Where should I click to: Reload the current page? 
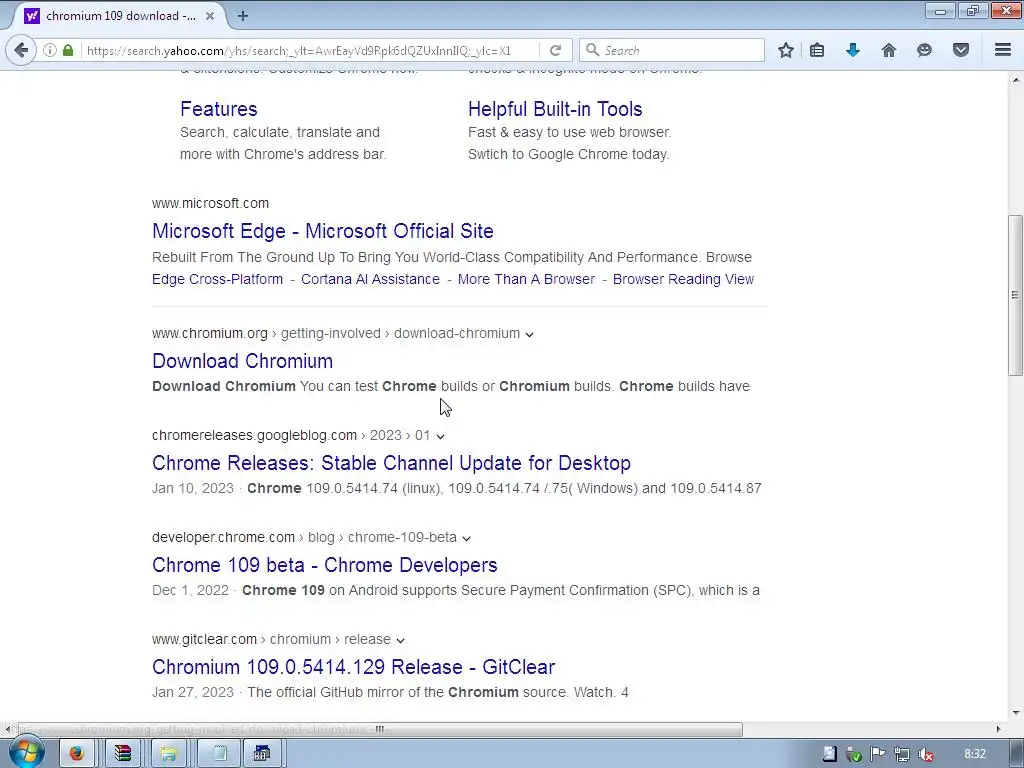tap(556, 50)
